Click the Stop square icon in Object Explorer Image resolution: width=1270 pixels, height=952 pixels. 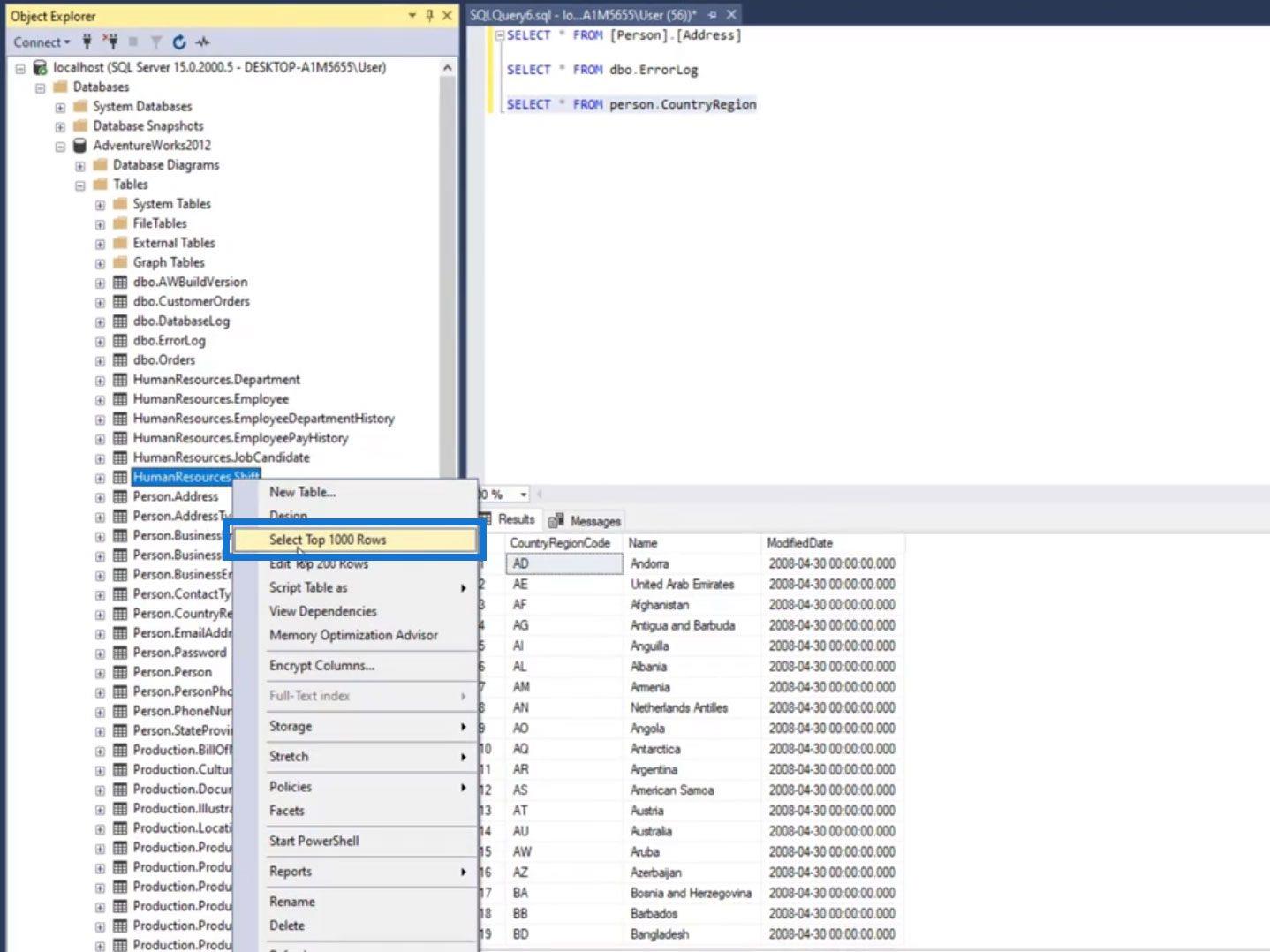tap(132, 42)
